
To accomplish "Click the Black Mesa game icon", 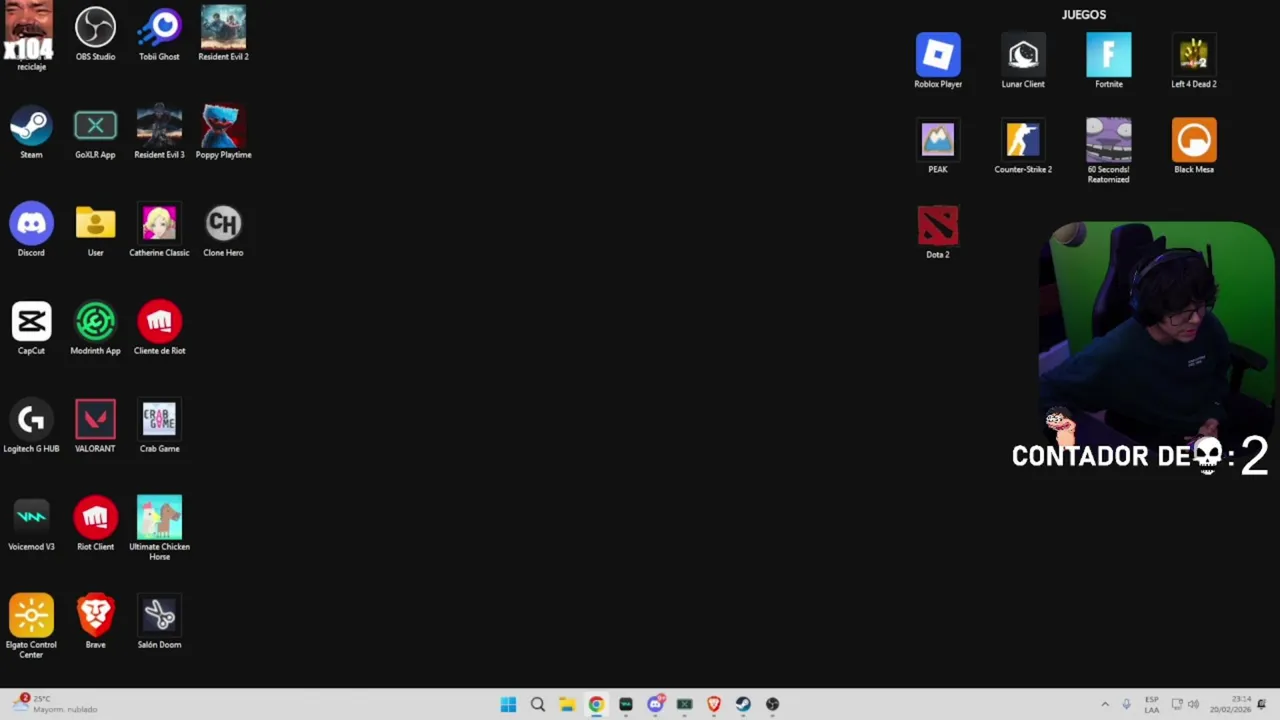I will click(x=1193, y=146).
